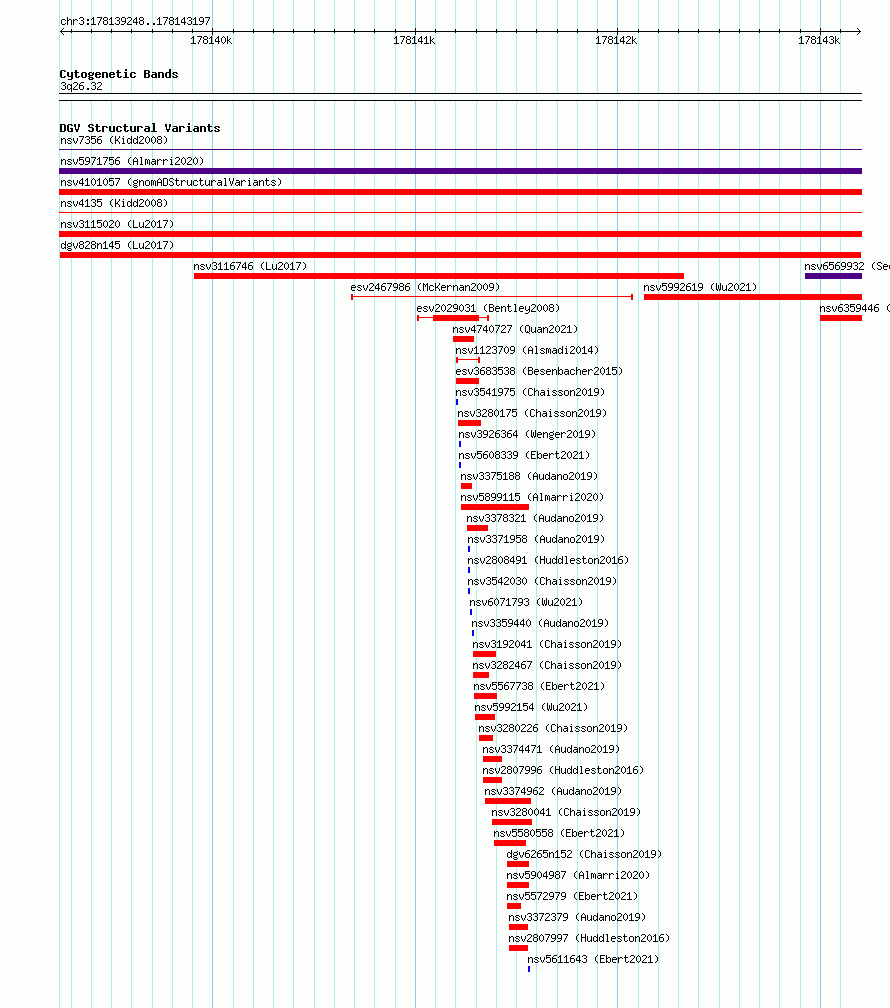The width and height of the screenshot is (890, 1008).
Task: Select the nsv6569932 purple variant bar
Action: click(833, 276)
